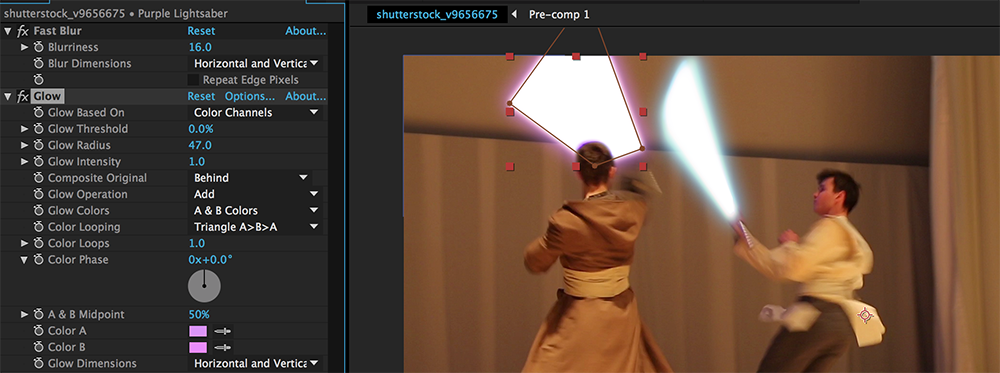The height and width of the screenshot is (373, 1000).
Task: Click the Color Loops value 1.0
Action: tap(197, 244)
